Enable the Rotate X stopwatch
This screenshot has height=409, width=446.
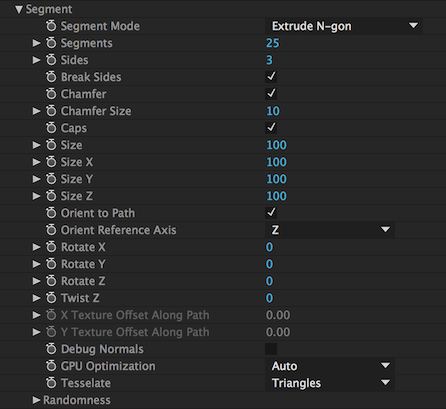[x=51, y=247]
